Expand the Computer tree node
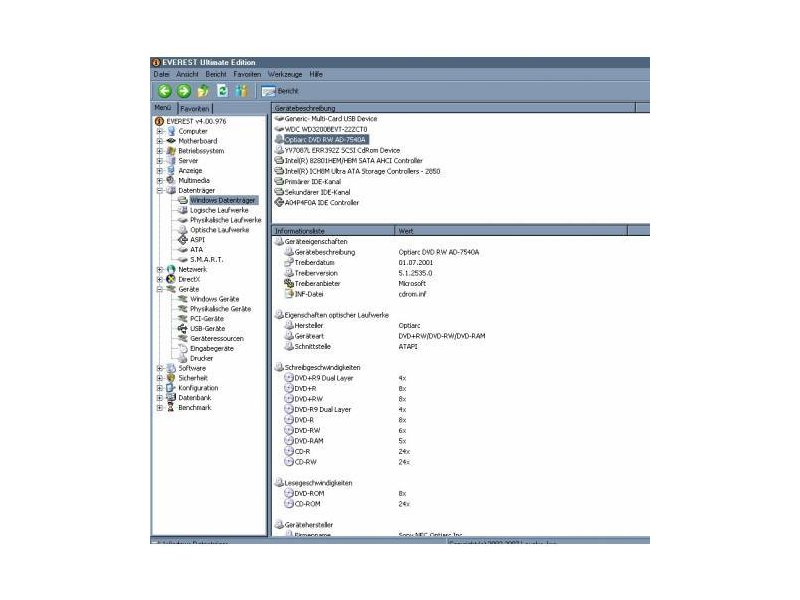 pyautogui.click(x=160, y=131)
